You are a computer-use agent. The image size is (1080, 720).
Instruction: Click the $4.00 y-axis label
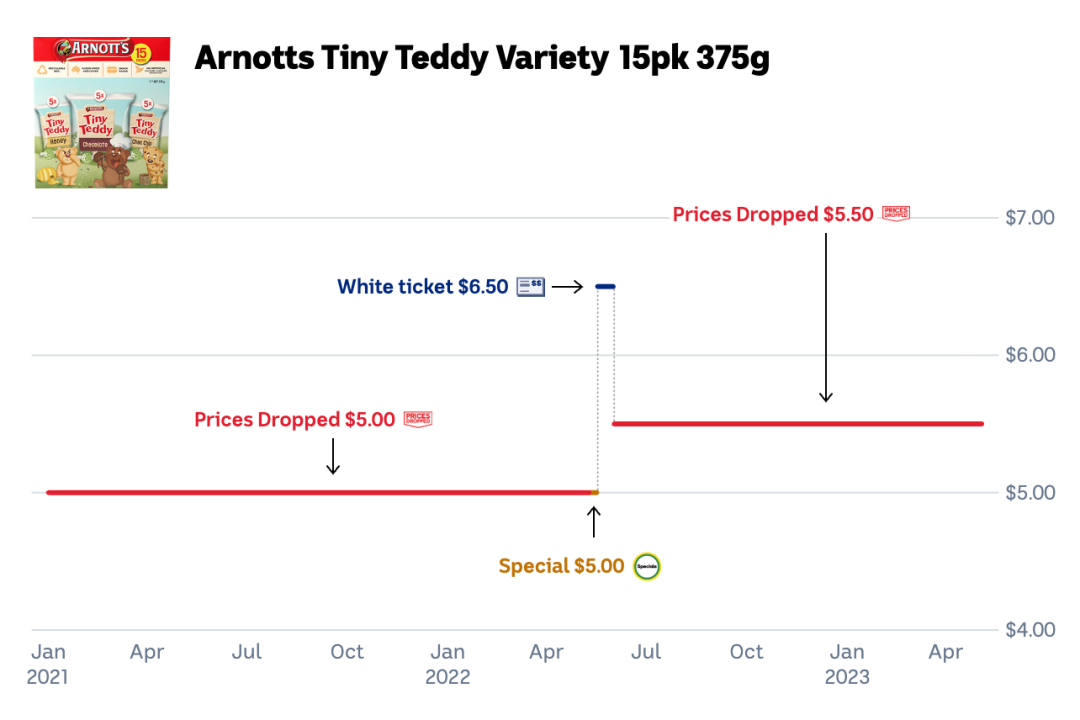(1029, 630)
